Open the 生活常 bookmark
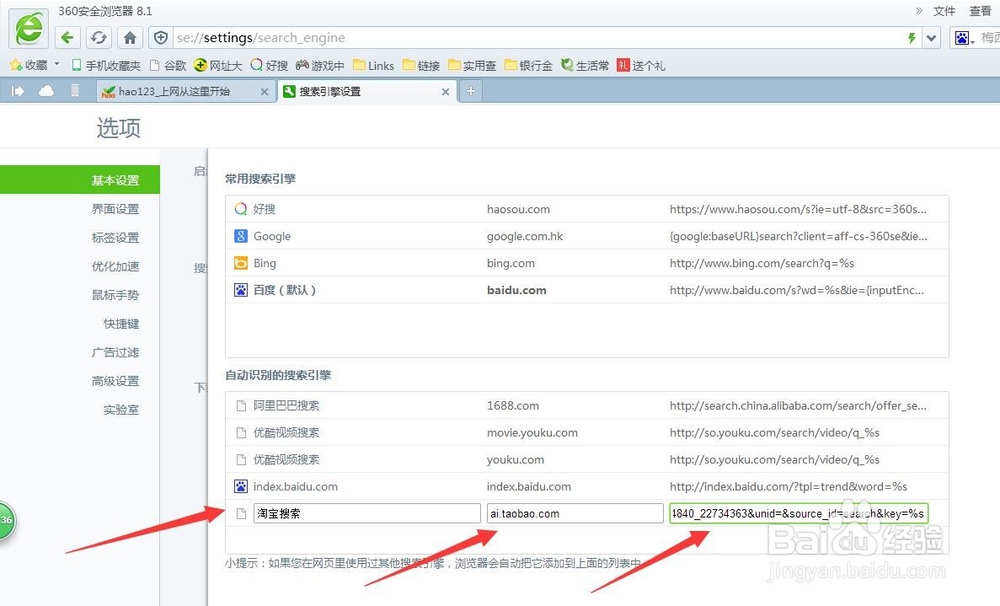This screenshot has width=1000, height=606. (585, 65)
